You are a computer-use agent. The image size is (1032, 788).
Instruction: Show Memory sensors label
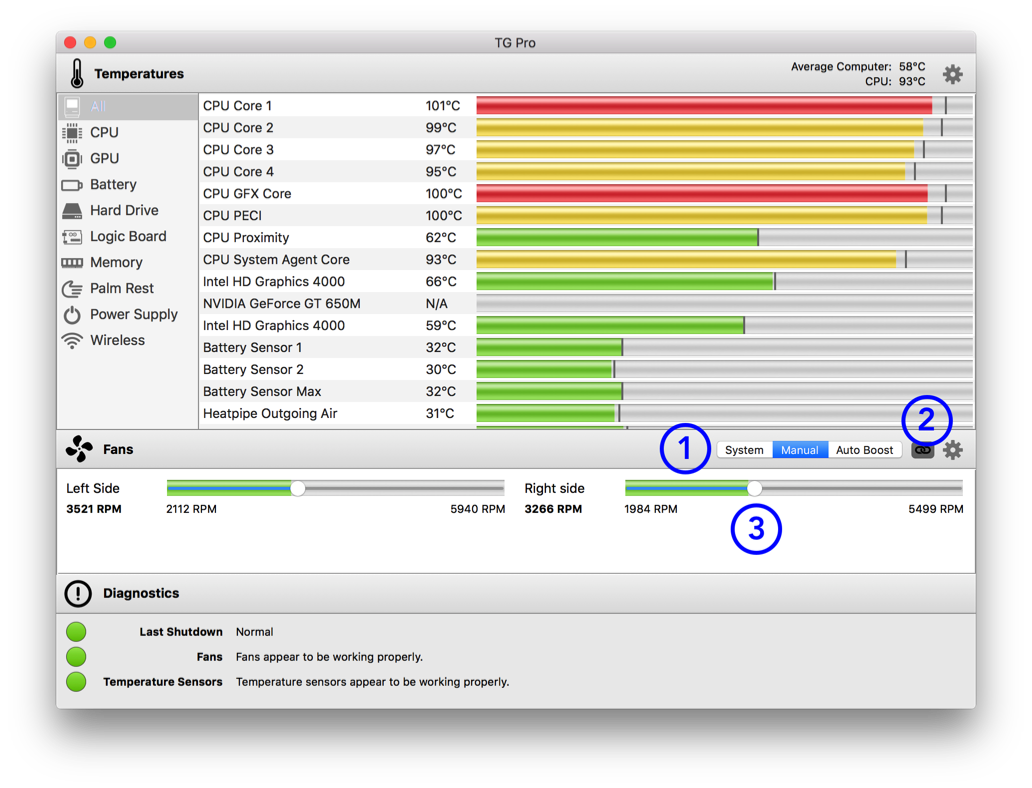tap(116, 263)
